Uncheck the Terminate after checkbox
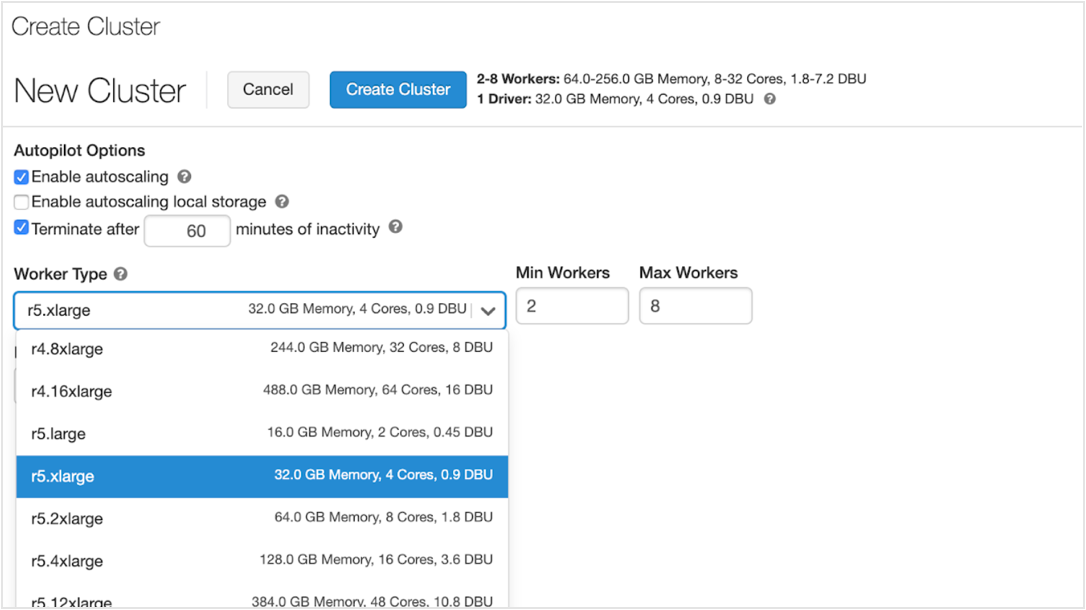 tap(21, 228)
